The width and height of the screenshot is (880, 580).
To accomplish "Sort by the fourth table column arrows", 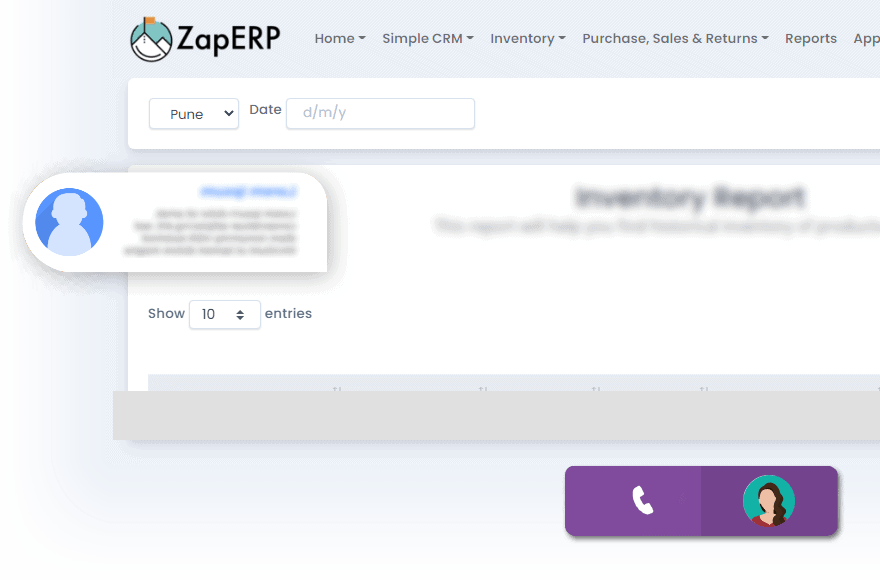I will [704, 388].
